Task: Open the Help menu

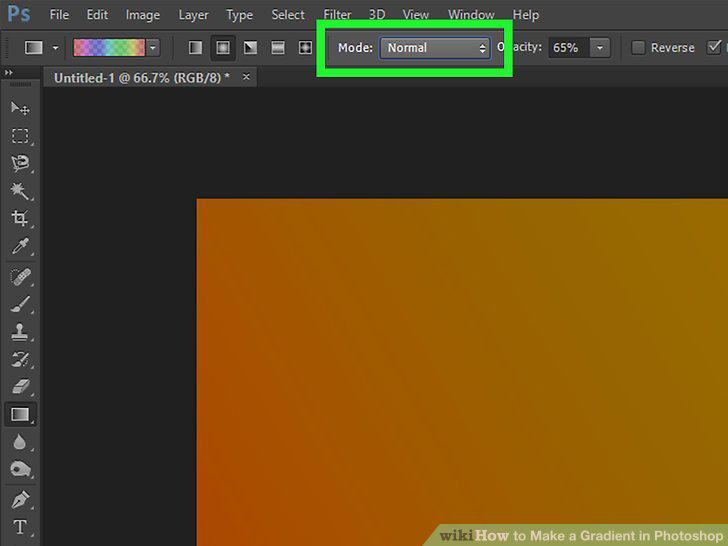Action: [x=526, y=15]
